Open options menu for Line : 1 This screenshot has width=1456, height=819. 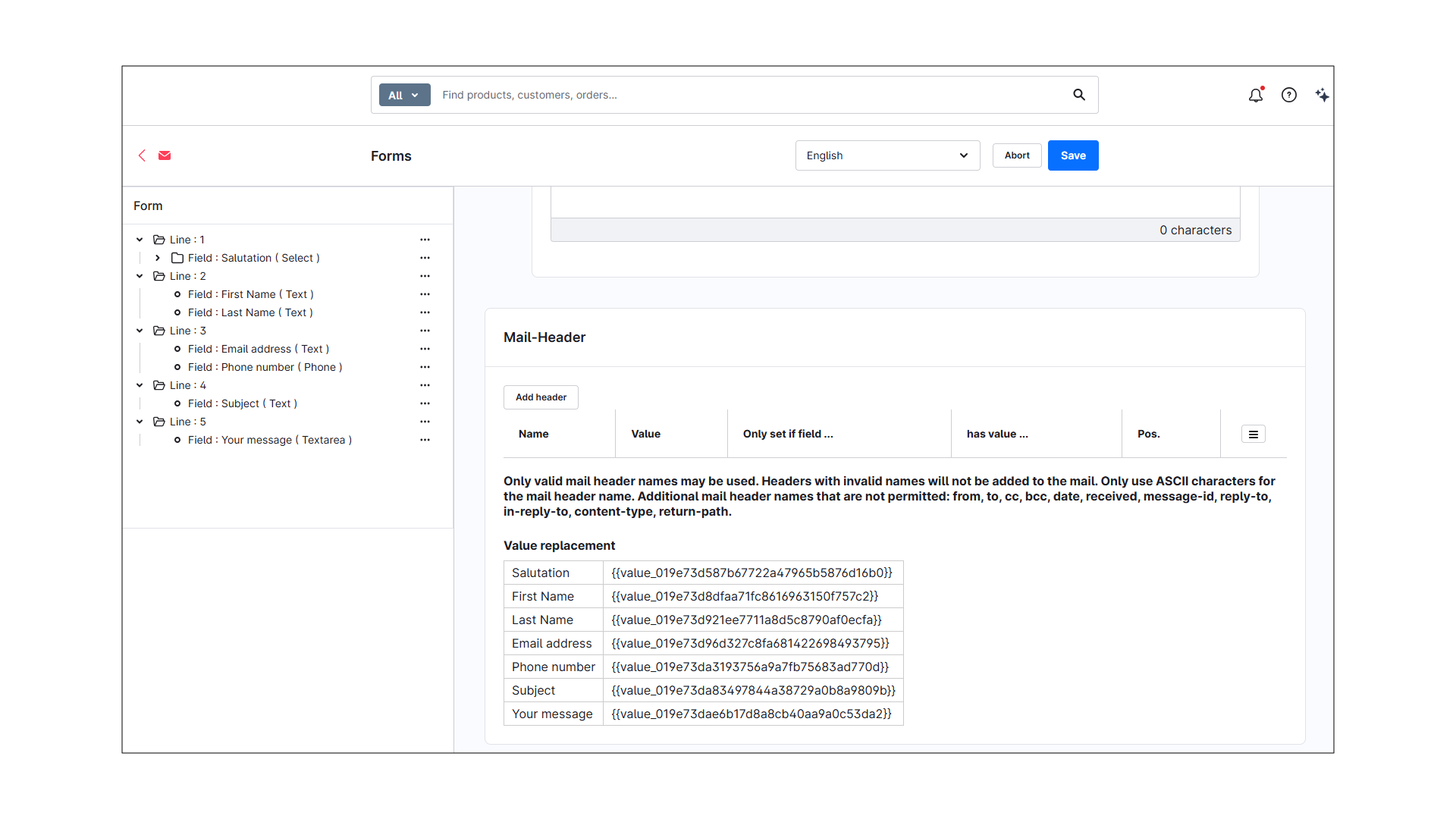point(425,240)
